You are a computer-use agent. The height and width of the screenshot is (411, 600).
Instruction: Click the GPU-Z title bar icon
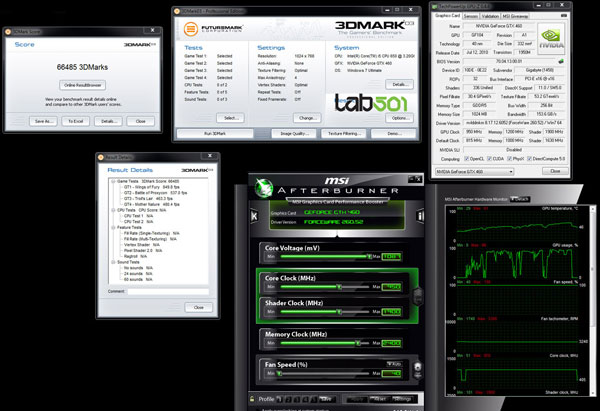(x=434, y=7)
